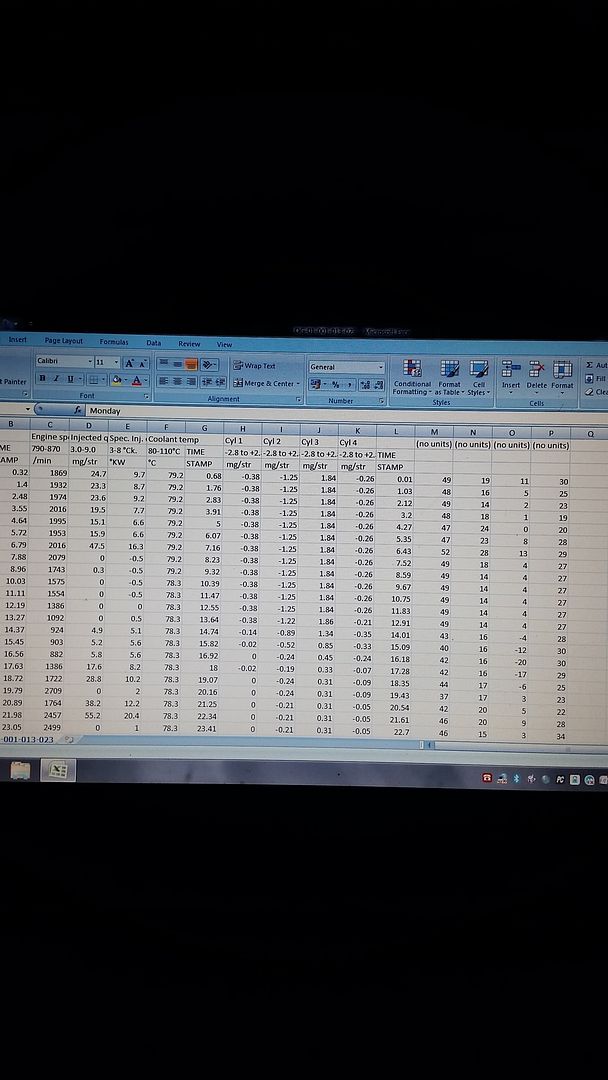
Task: Open the View ribbon tab
Action: (x=224, y=344)
